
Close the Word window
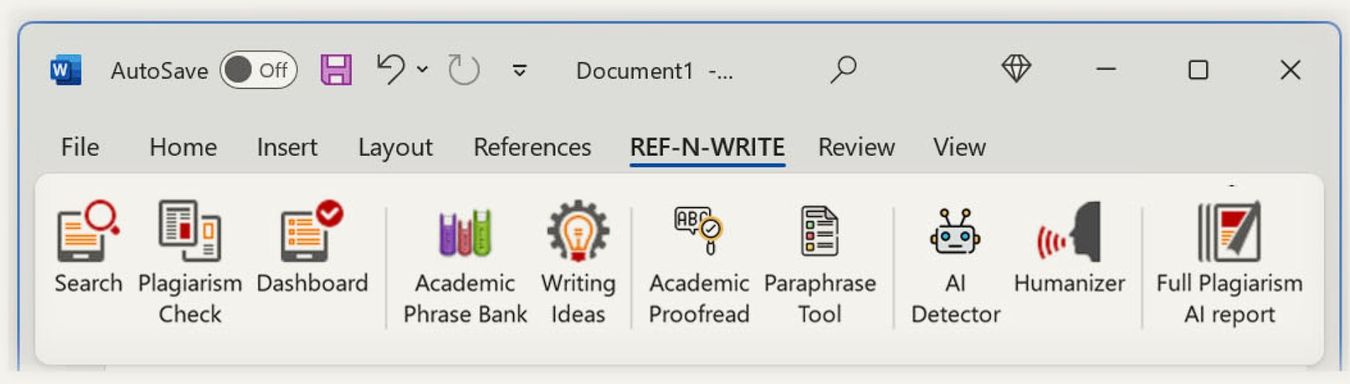pyautogui.click(x=1291, y=69)
